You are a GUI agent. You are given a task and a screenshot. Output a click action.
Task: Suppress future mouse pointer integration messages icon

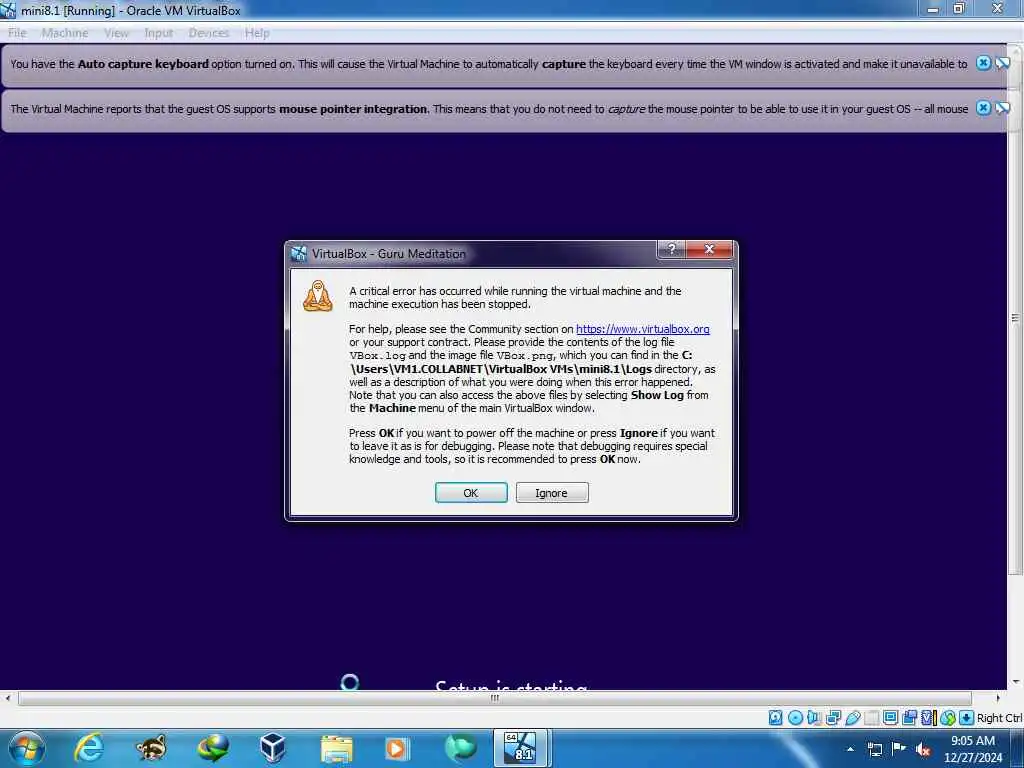click(x=1002, y=108)
